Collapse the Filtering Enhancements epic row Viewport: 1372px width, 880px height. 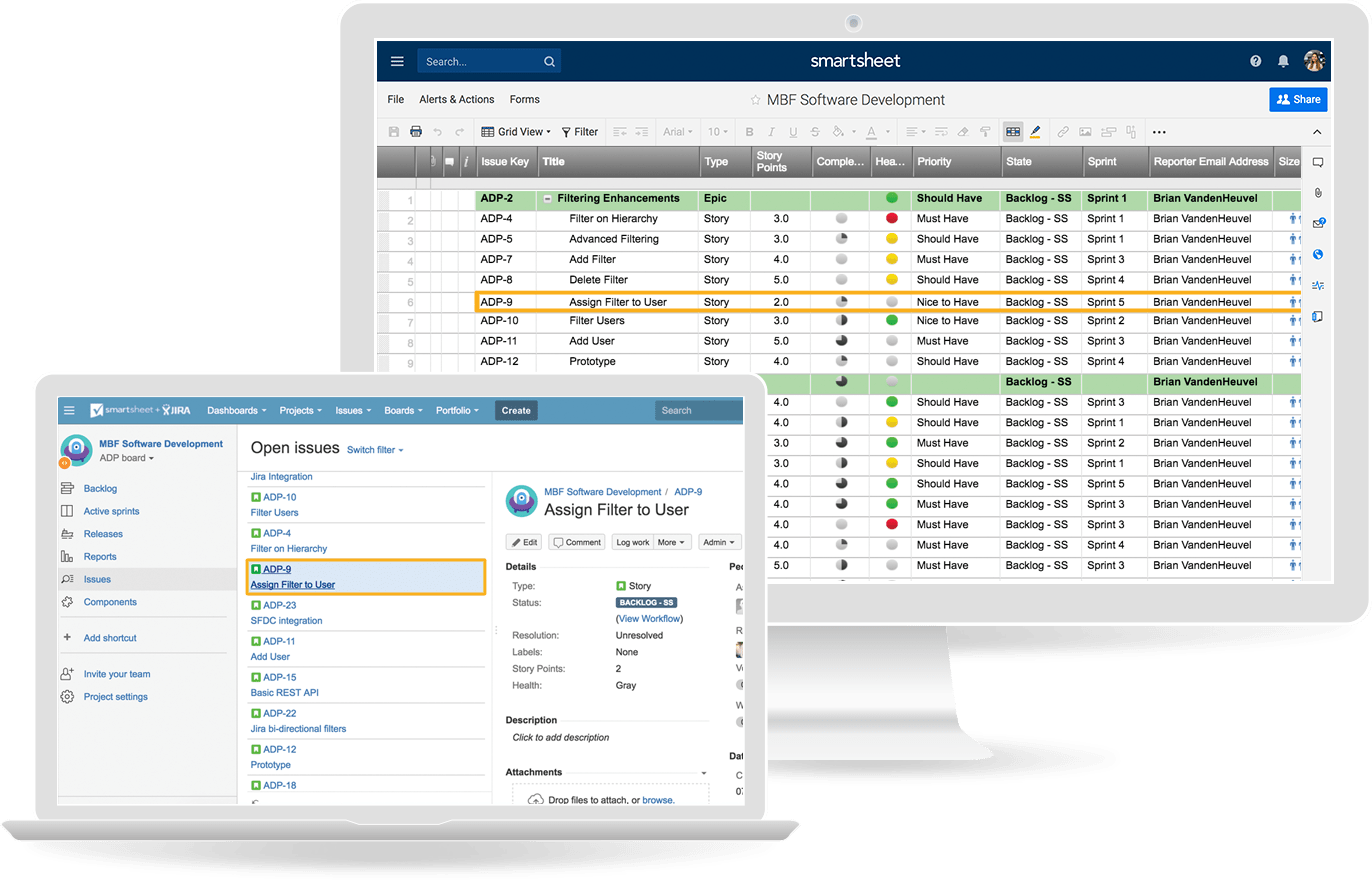tap(547, 199)
